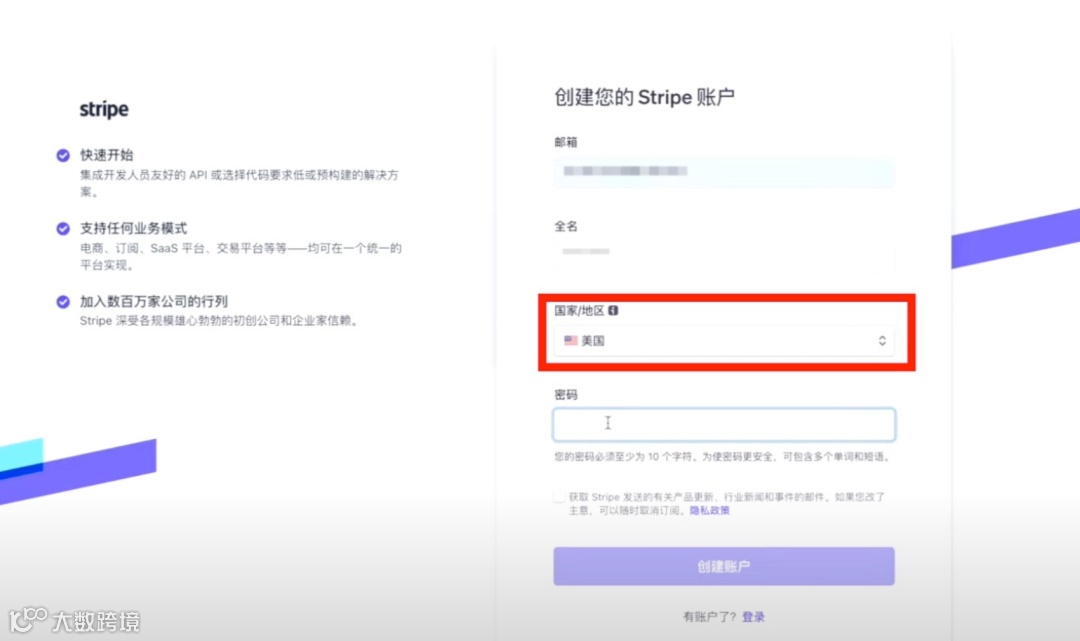
Task: Follow the 登录 sign-in link
Action: tap(753, 617)
